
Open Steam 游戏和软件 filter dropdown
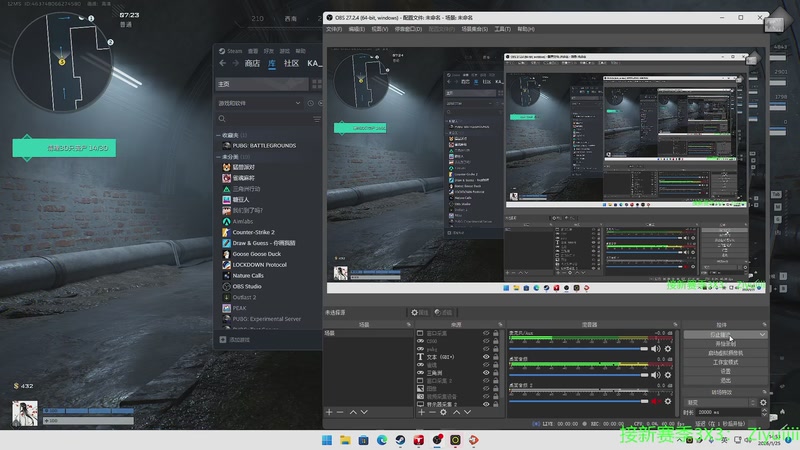[x=260, y=103]
